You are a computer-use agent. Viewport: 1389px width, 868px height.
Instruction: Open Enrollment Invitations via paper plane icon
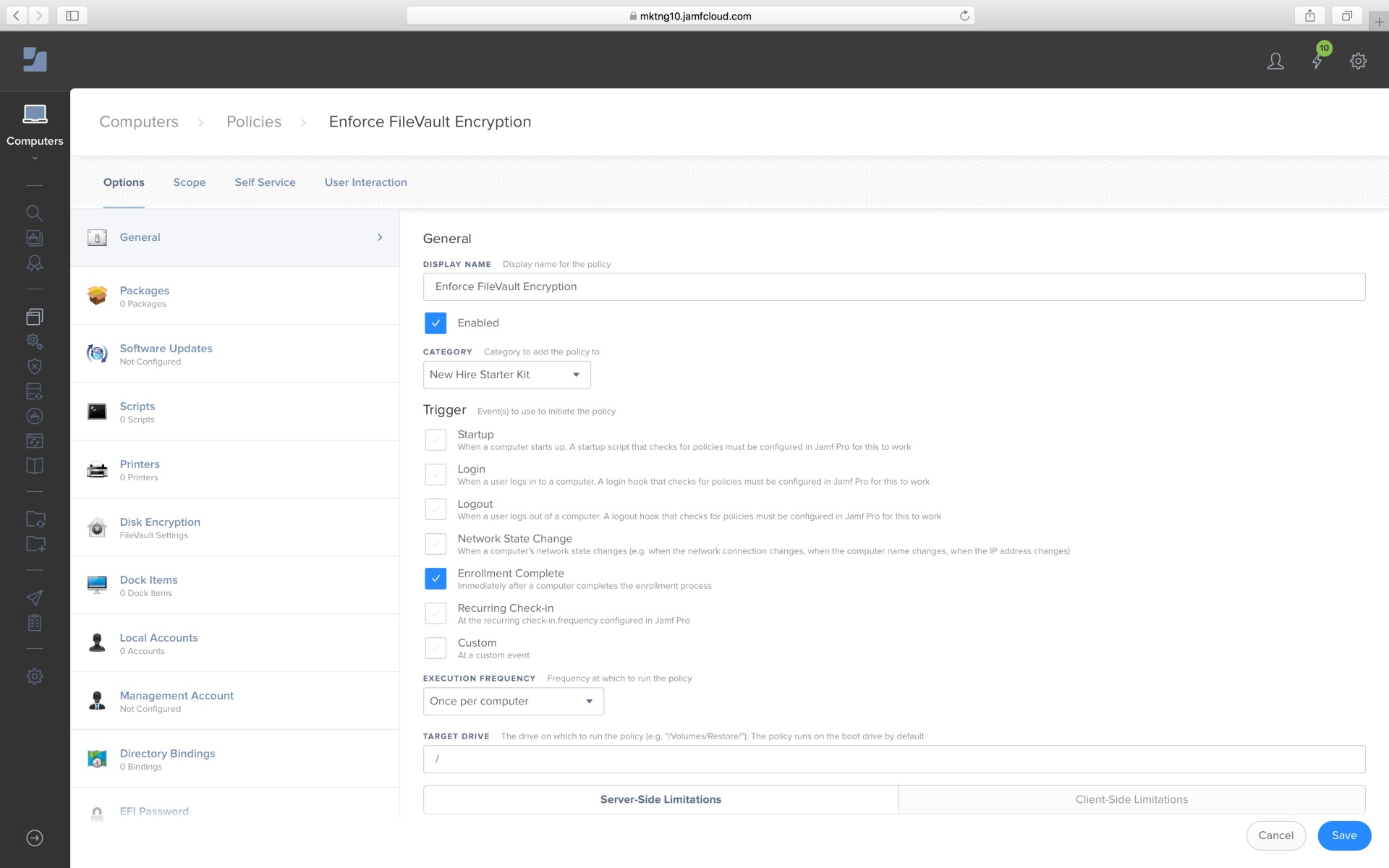(x=34, y=597)
